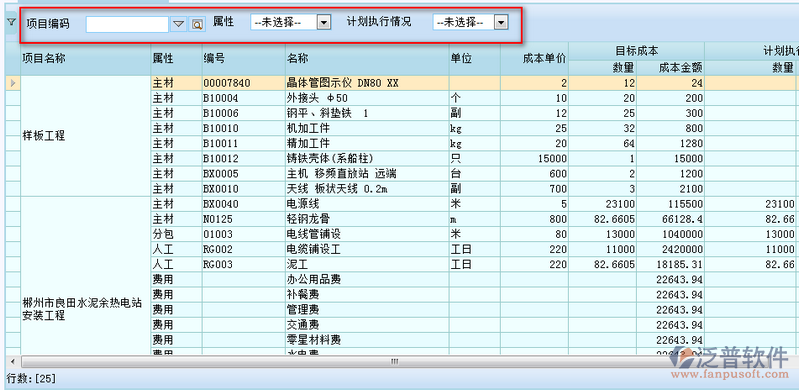Click the 泛普软件 logo watermark
799x390 pixels.
click(x=729, y=358)
